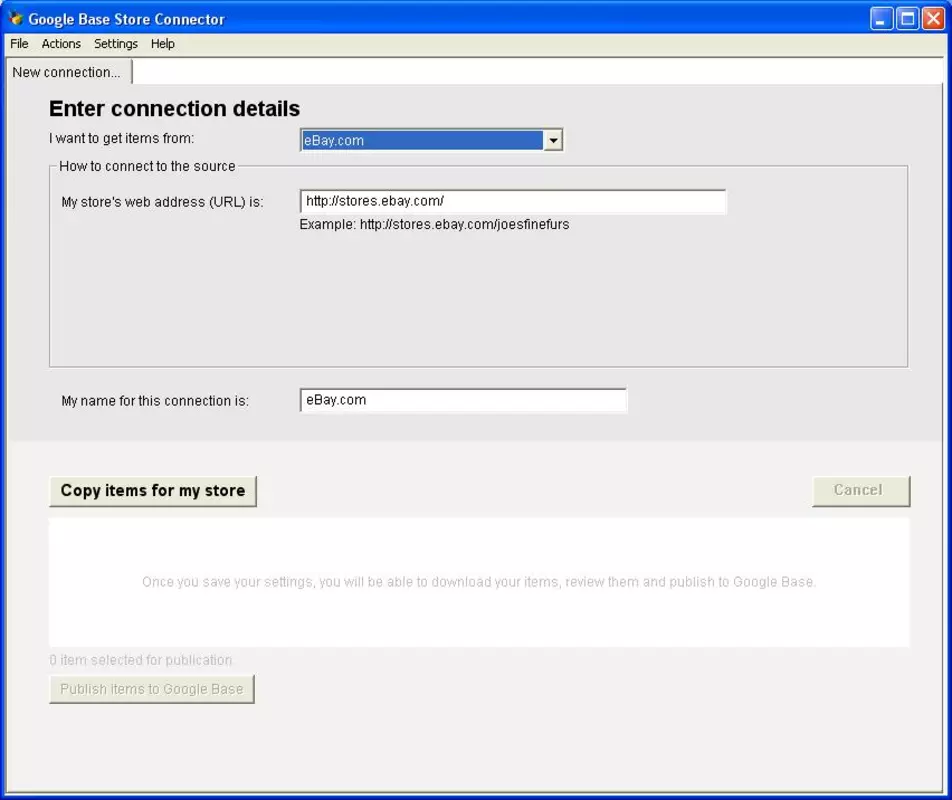Screen dimensions: 952x800
Task: Click the Cancel button
Action: (x=861, y=490)
